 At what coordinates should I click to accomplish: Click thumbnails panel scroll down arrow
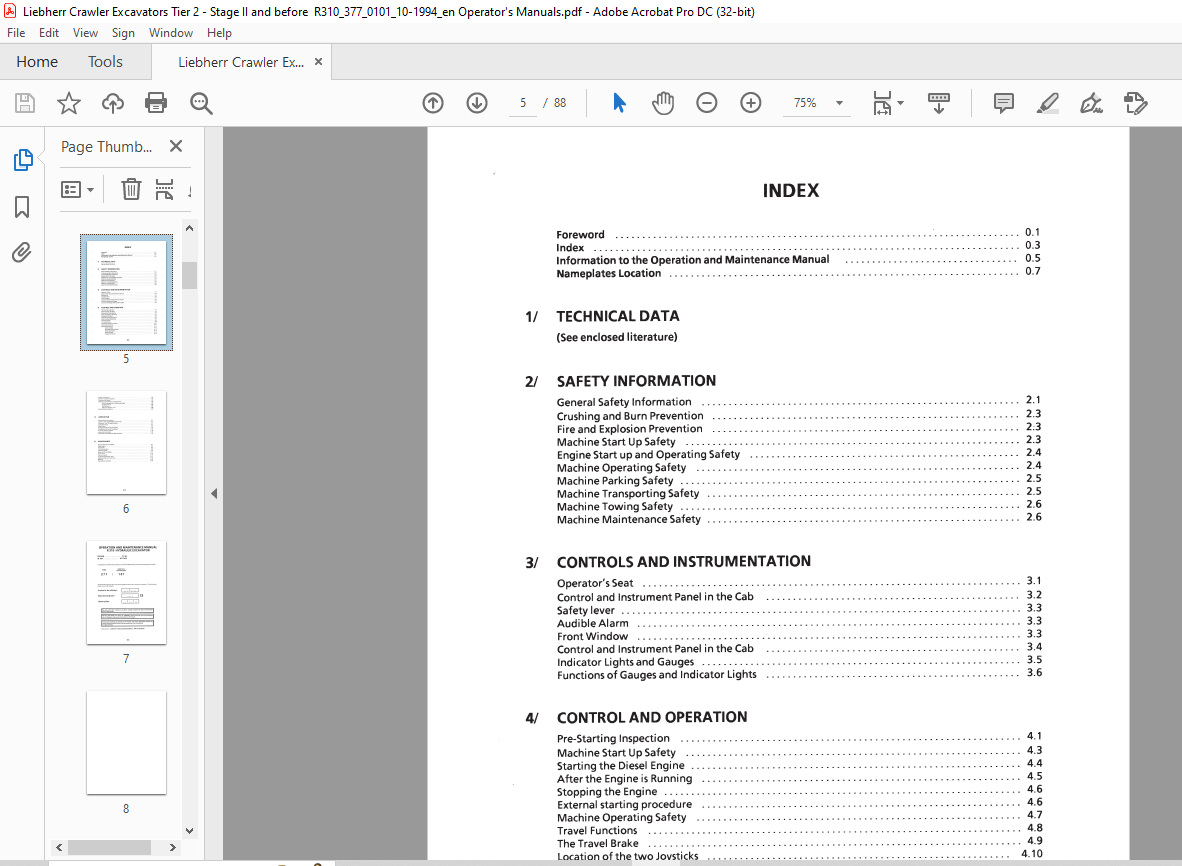(189, 831)
